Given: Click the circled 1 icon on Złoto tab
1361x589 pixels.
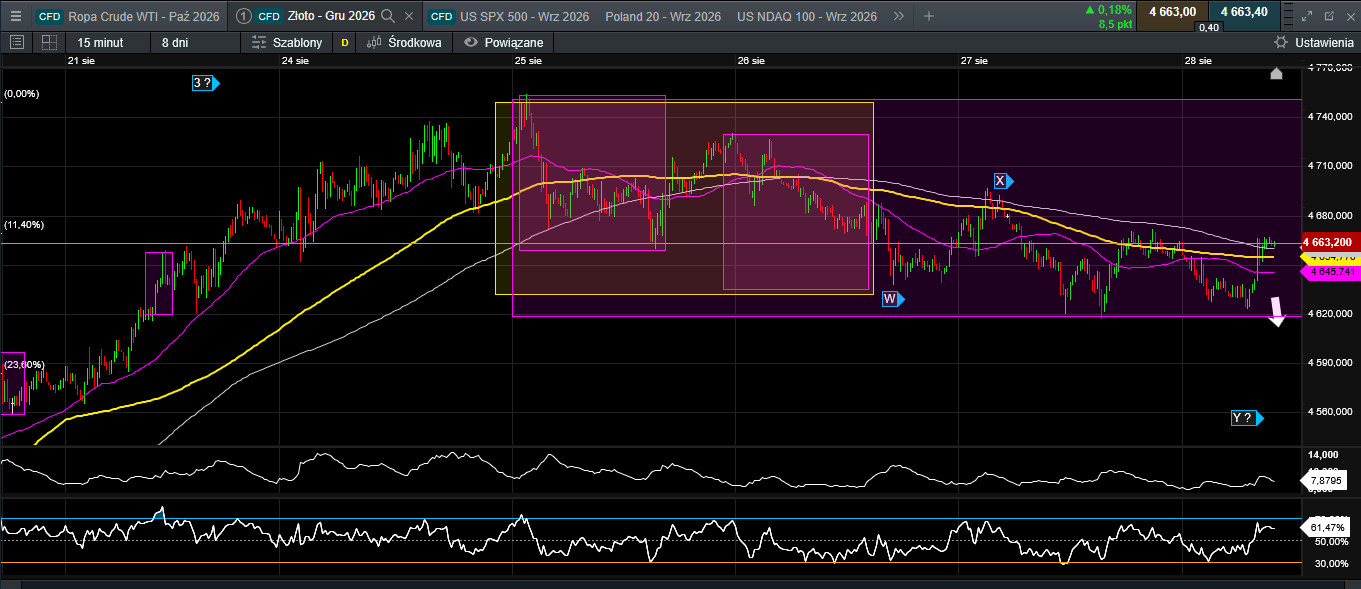Looking at the screenshot, I should click(242, 16).
